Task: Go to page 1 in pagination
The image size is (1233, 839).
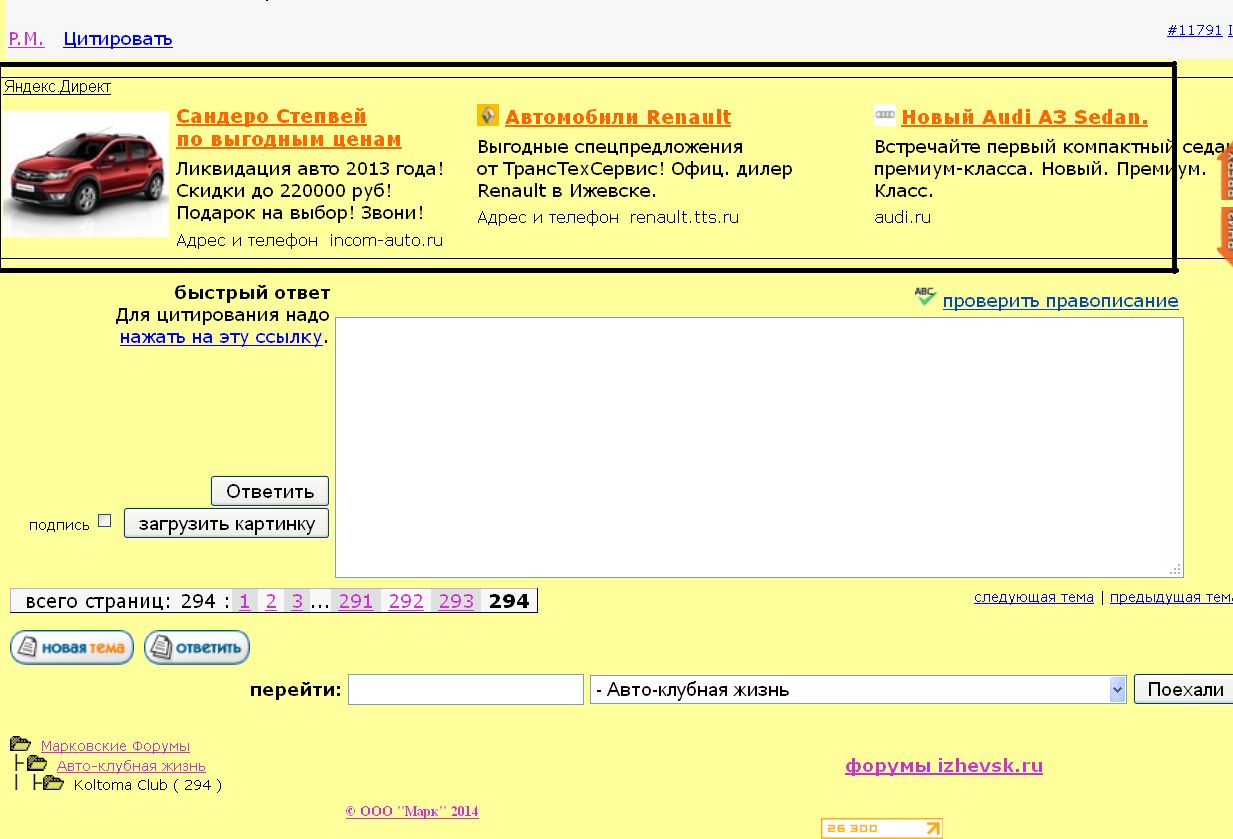Action: click(x=245, y=601)
